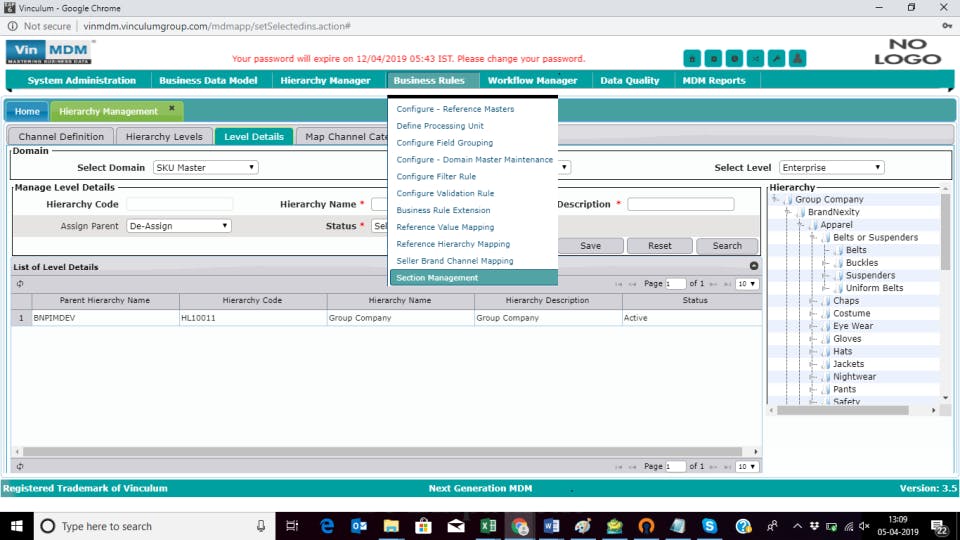Click the home icon in the header toolbar

tap(692, 59)
